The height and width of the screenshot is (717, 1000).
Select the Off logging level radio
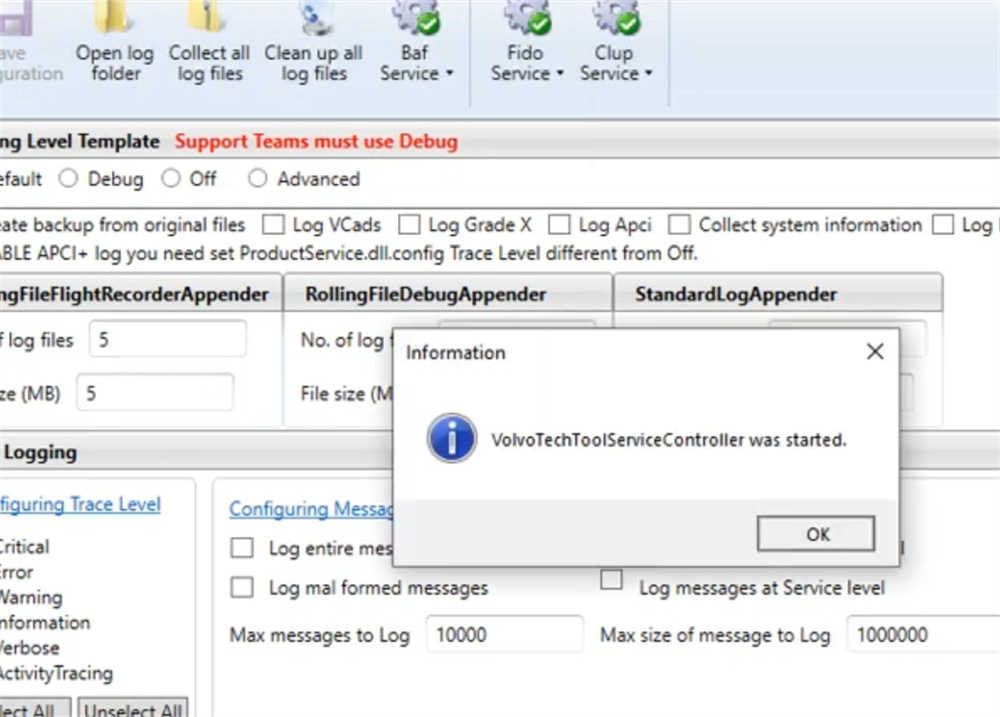[171, 179]
